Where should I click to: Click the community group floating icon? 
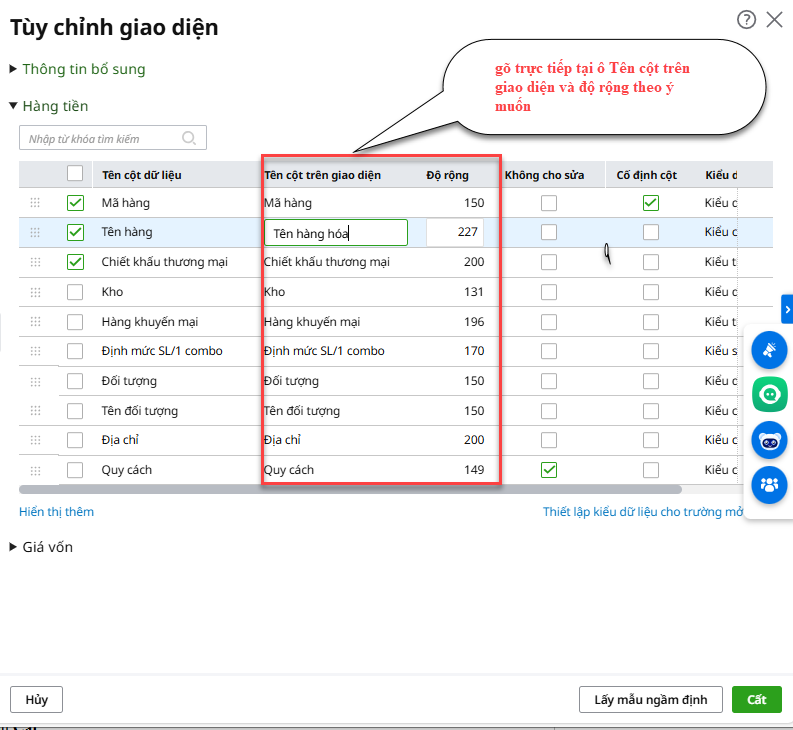[x=769, y=485]
